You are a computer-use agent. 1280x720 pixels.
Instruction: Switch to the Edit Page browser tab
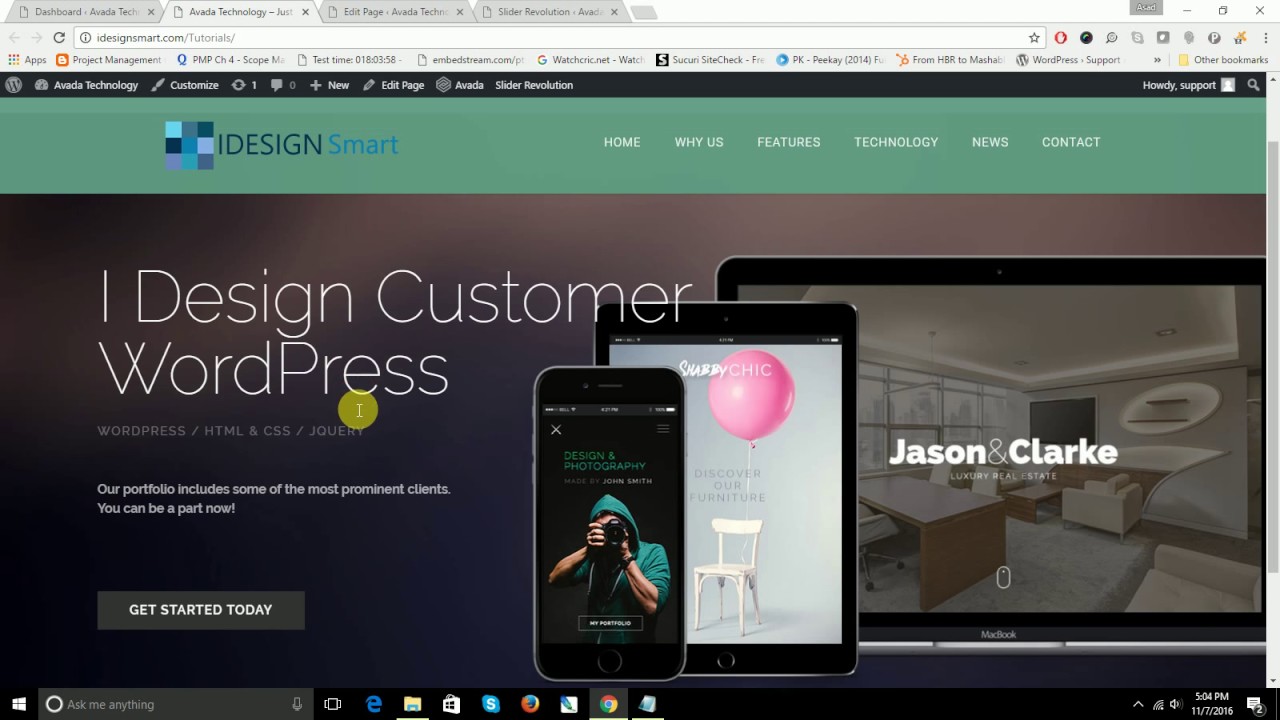click(x=395, y=12)
